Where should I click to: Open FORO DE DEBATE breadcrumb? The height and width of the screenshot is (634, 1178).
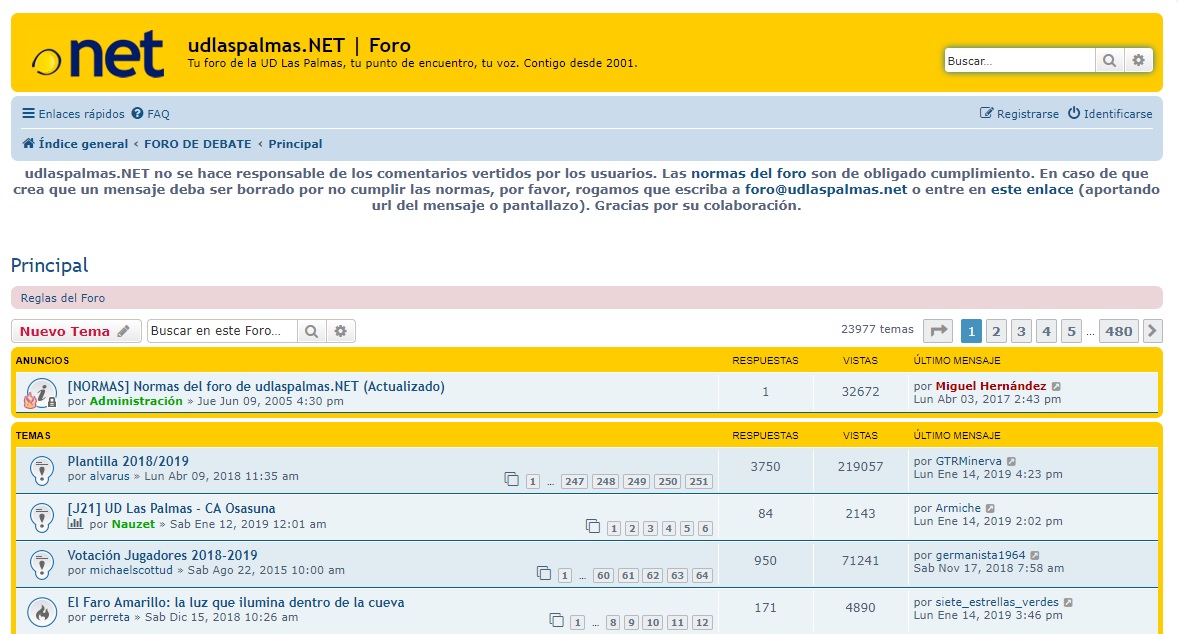[198, 143]
